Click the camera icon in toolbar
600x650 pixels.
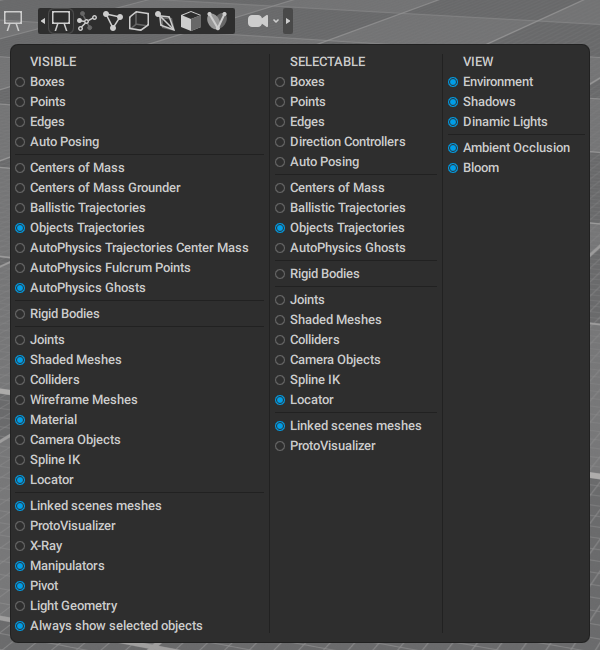click(x=258, y=20)
